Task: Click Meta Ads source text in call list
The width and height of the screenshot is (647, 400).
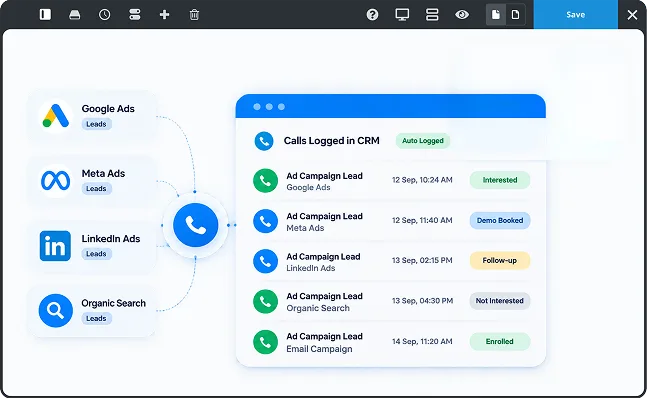Action: [x=305, y=228]
